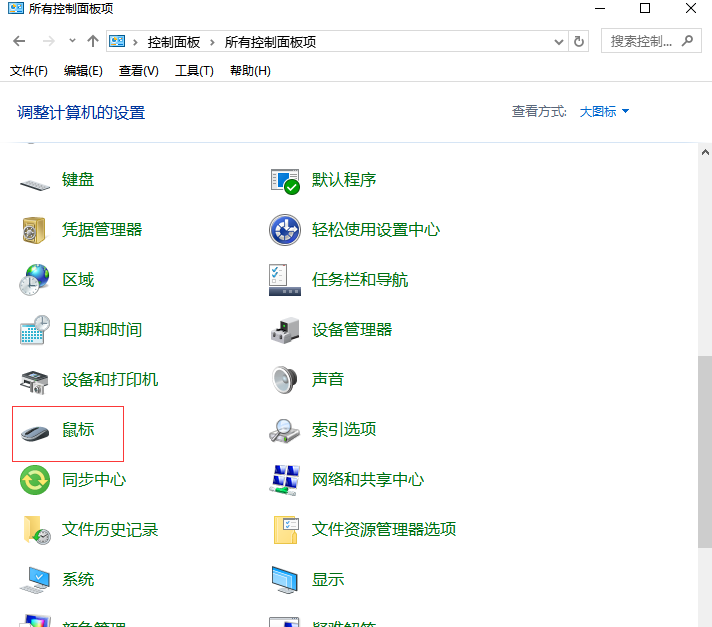The height and width of the screenshot is (627, 712).
Task: Open the 帮助(H) menu
Action: pyautogui.click(x=250, y=71)
